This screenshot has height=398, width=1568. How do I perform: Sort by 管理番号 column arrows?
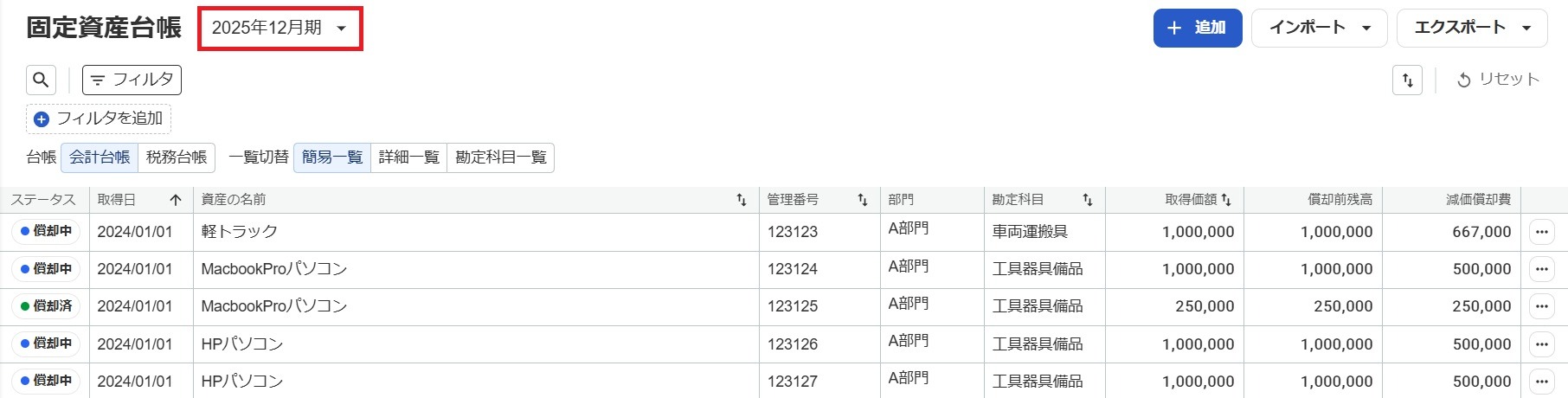point(862,200)
